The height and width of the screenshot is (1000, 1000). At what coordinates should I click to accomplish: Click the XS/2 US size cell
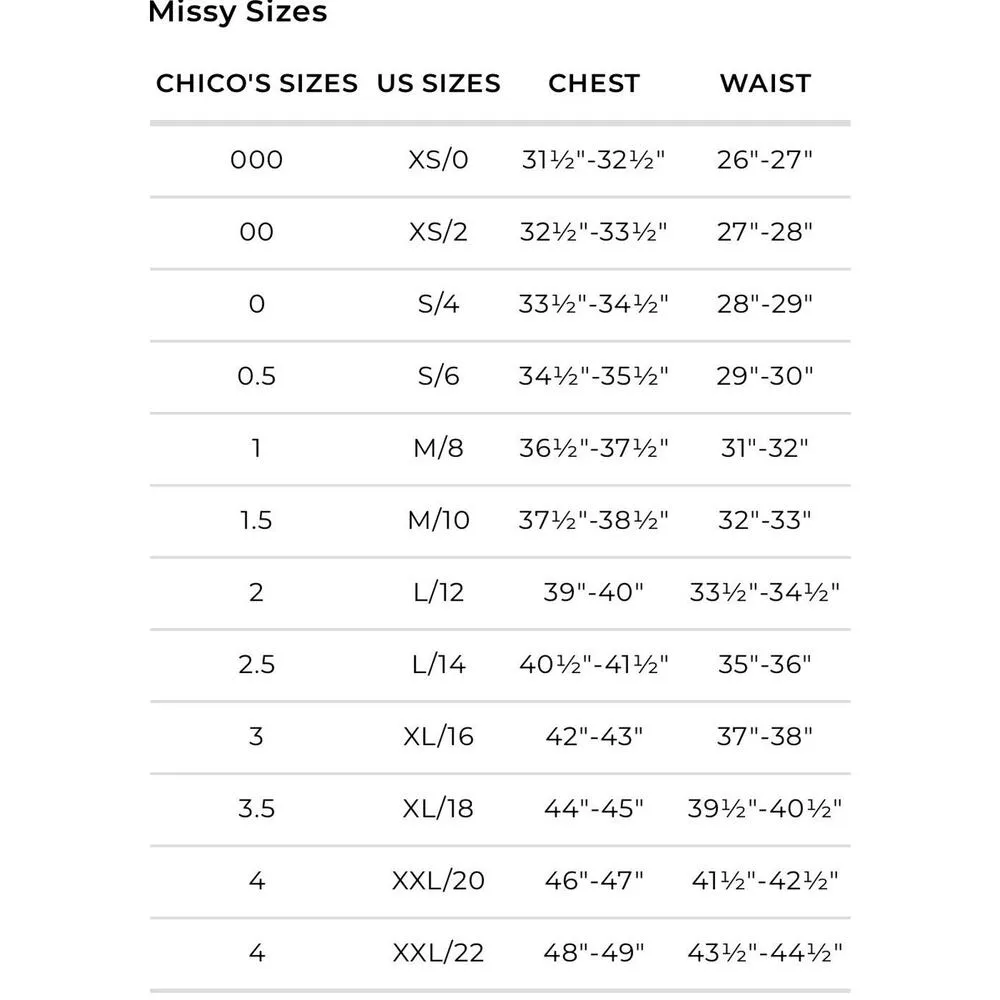point(438,232)
